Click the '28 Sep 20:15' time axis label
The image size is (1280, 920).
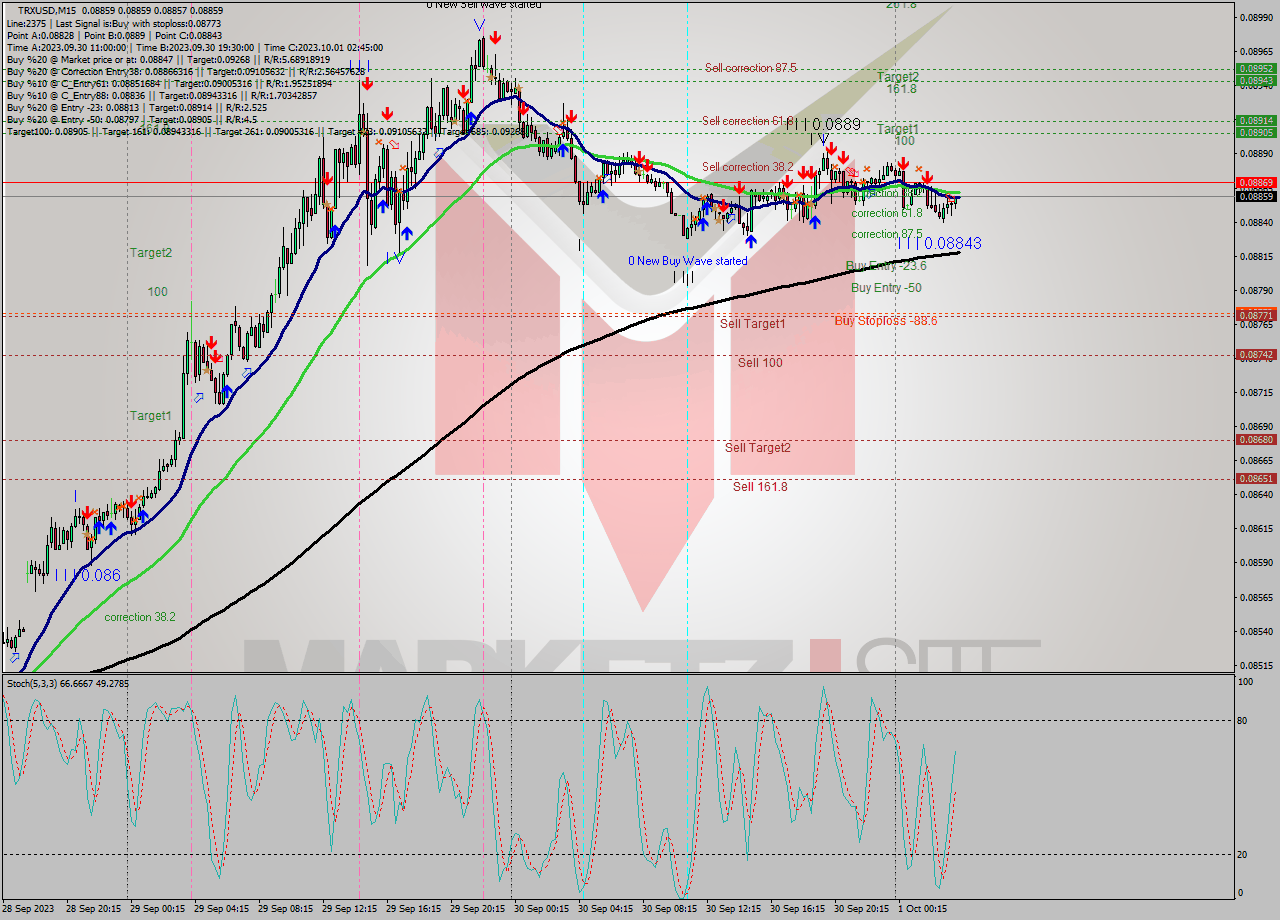(x=92, y=909)
